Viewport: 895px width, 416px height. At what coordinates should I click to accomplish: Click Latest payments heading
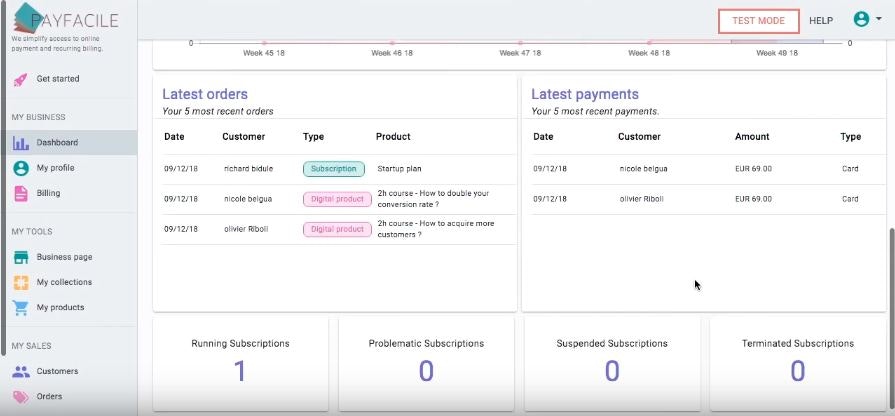(585, 94)
